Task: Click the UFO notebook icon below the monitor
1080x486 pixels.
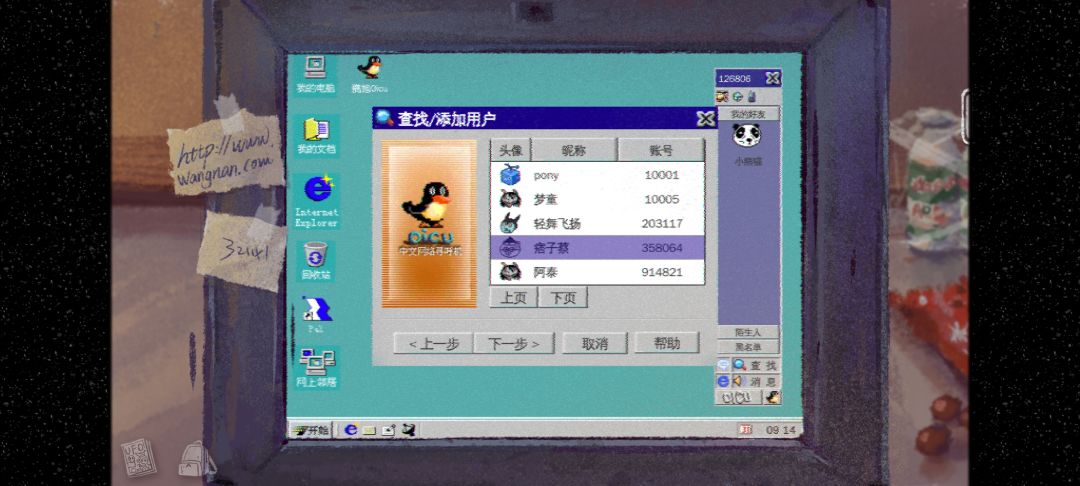Action: pyautogui.click(x=138, y=458)
